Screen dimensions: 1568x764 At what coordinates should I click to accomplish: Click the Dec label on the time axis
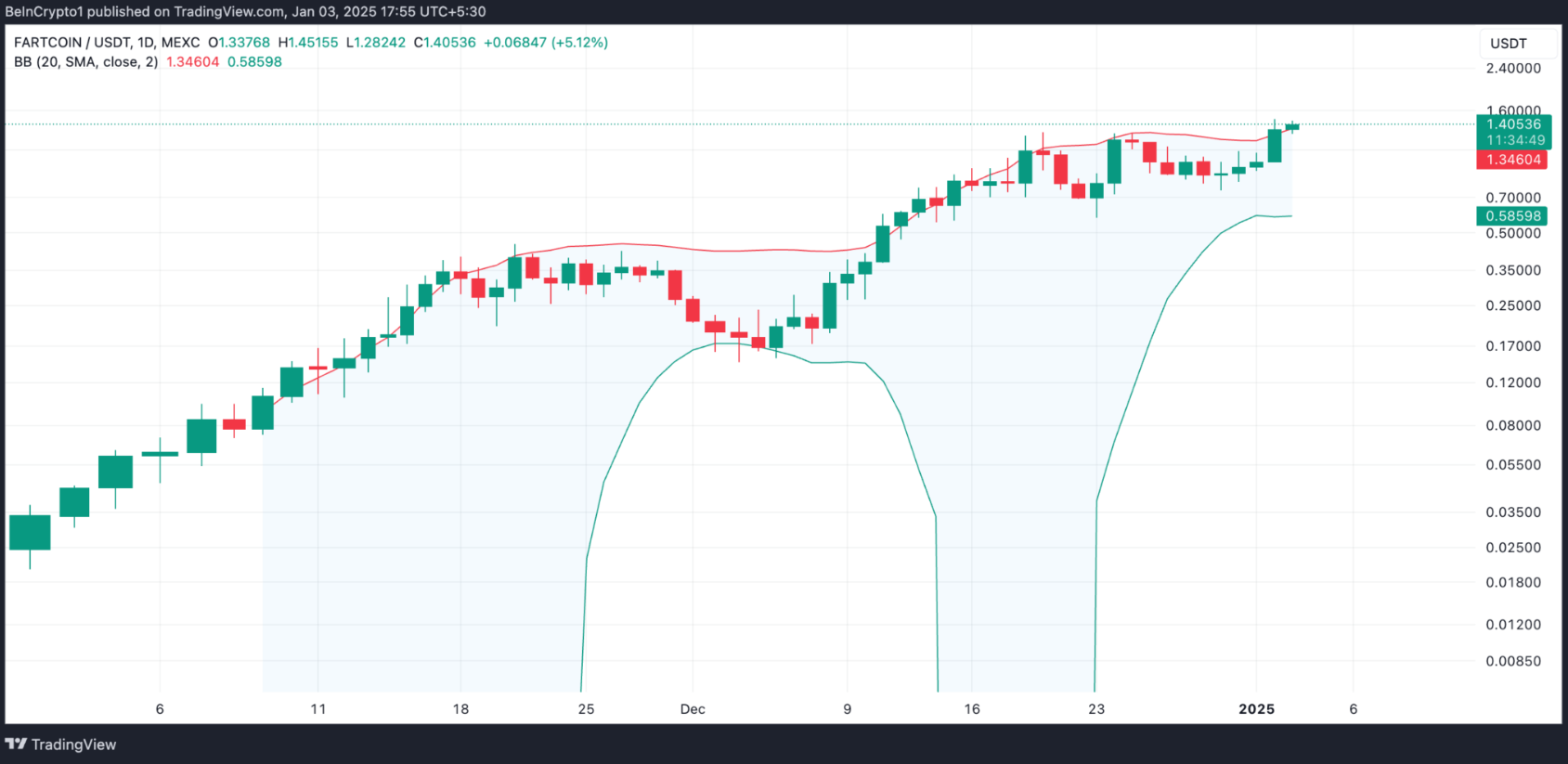coord(693,709)
